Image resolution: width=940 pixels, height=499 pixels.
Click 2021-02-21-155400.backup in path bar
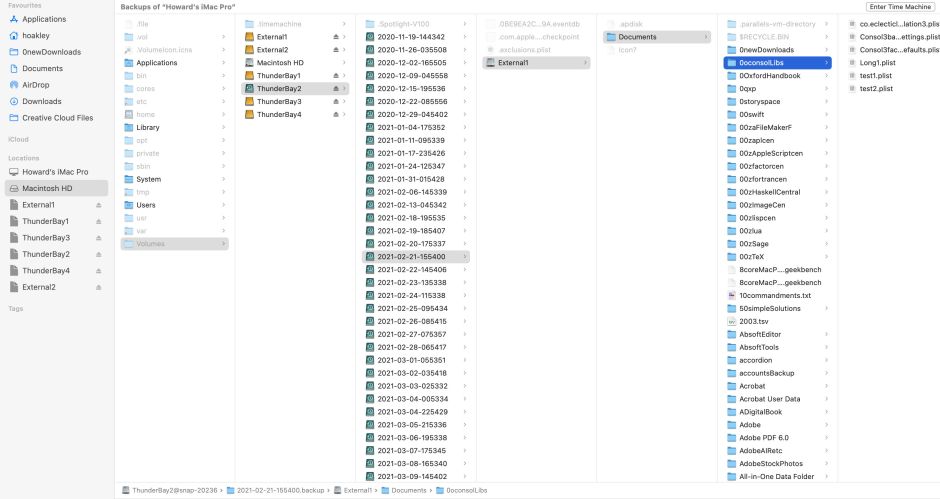pyautogui.click(x=275, y=491)
